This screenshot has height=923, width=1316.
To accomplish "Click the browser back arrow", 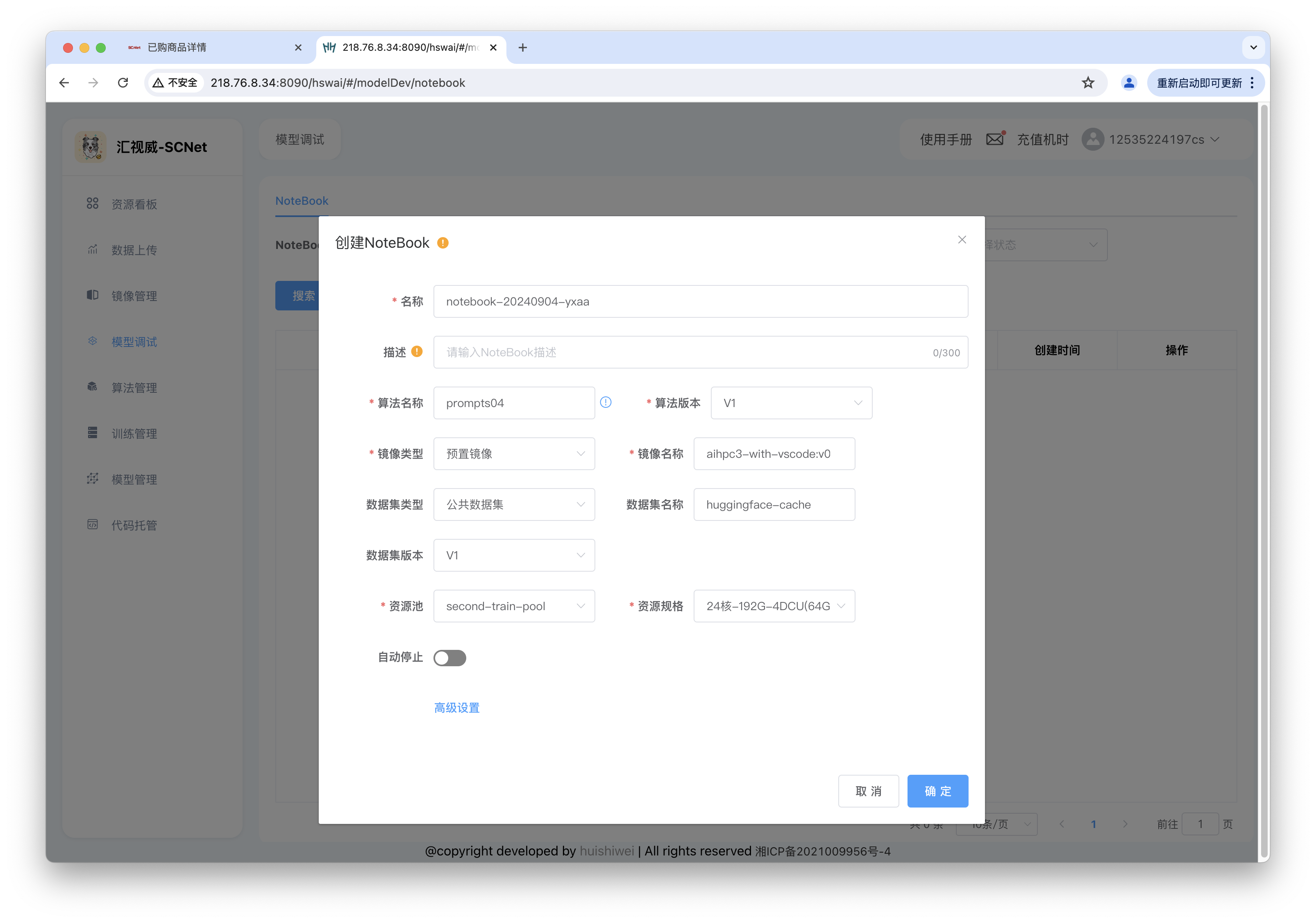I will (x=64, y=82).
